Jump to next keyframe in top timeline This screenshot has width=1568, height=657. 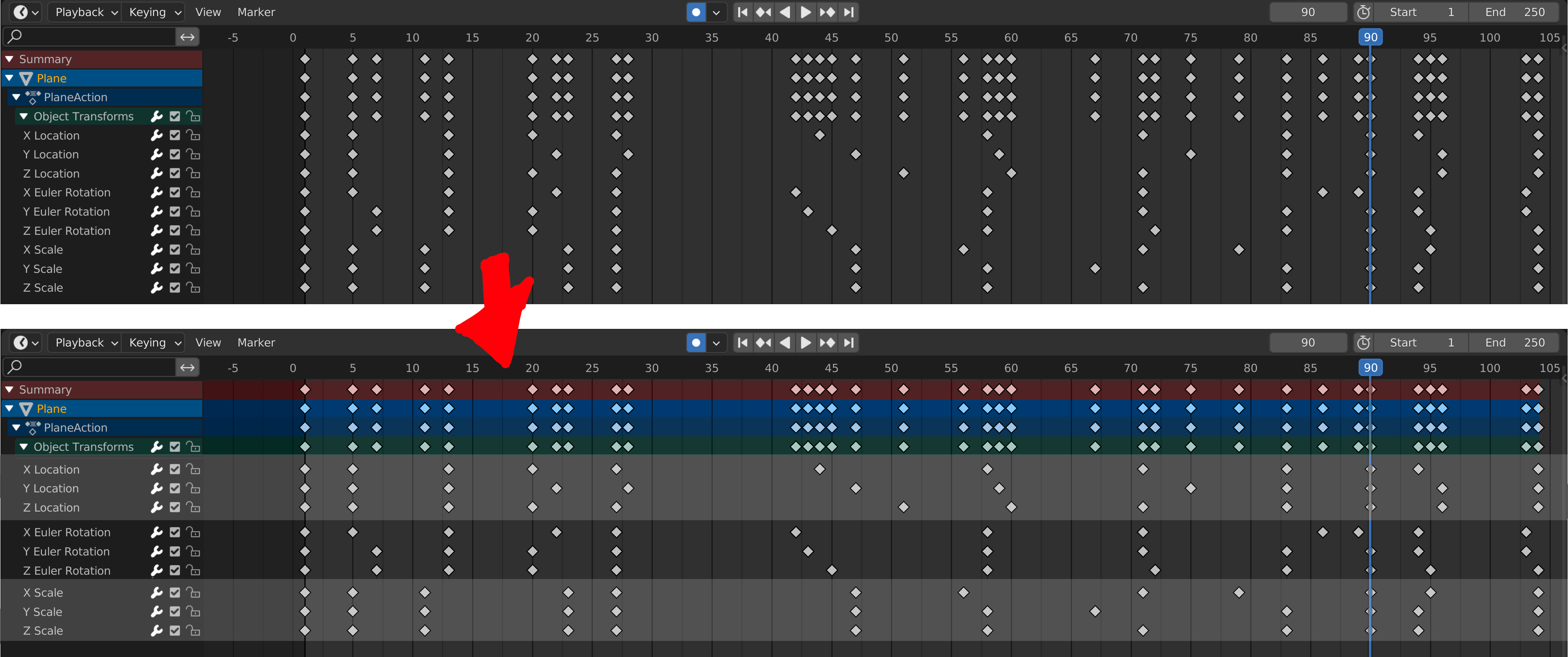click(827, 12)
